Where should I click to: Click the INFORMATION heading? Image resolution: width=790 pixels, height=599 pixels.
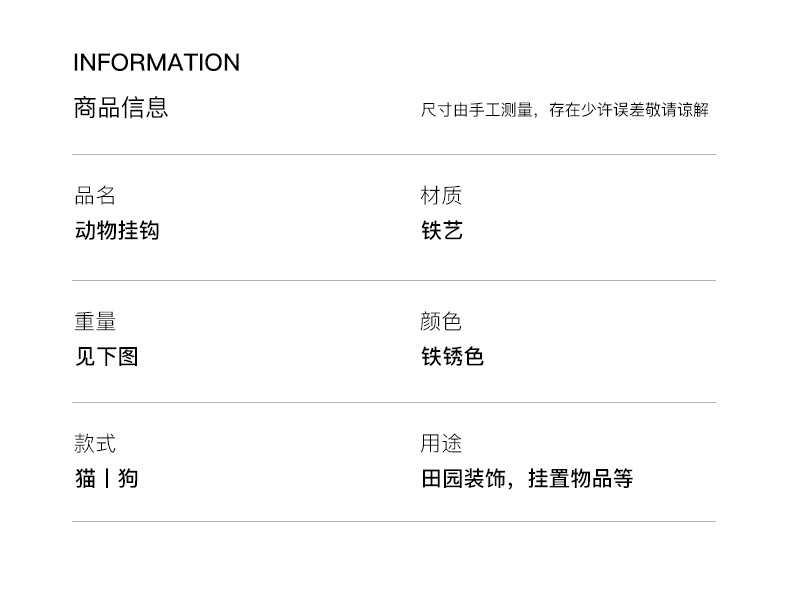156,63
